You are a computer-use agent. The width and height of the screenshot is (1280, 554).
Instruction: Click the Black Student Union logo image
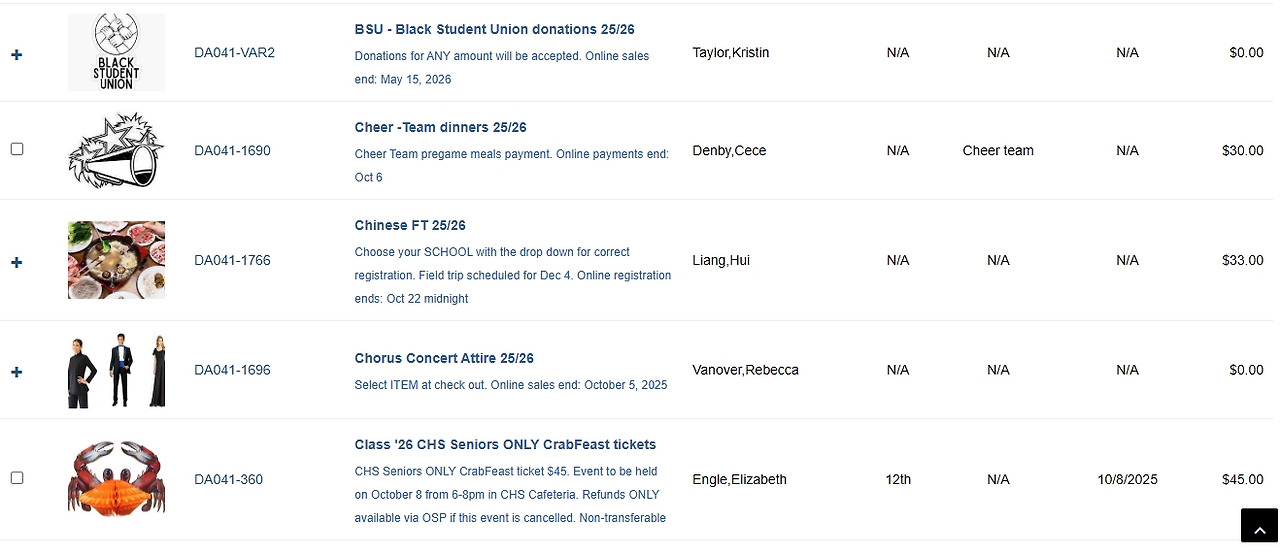tap(116, 52)
